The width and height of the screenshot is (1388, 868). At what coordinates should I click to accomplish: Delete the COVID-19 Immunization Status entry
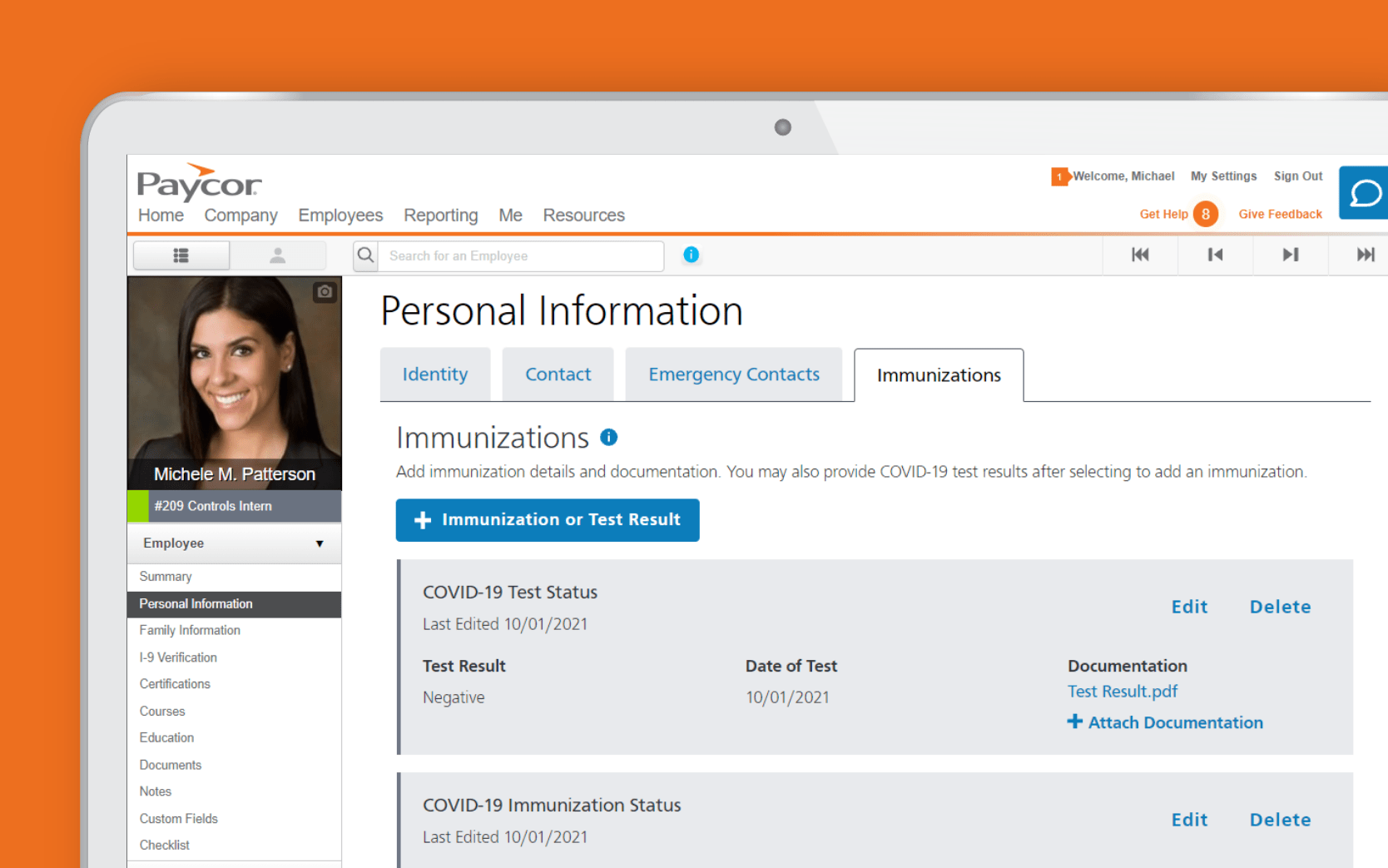[x=1280, y=820]
